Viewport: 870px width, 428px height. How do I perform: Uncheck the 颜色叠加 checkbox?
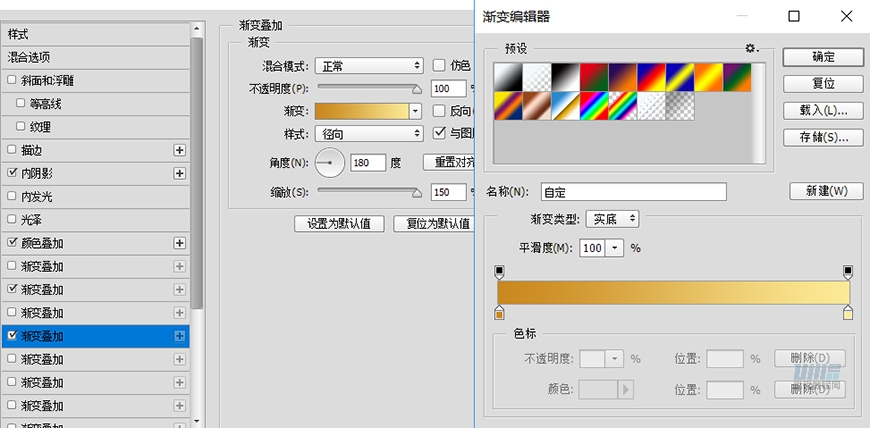pyautogui.click(x=12, y=243)
